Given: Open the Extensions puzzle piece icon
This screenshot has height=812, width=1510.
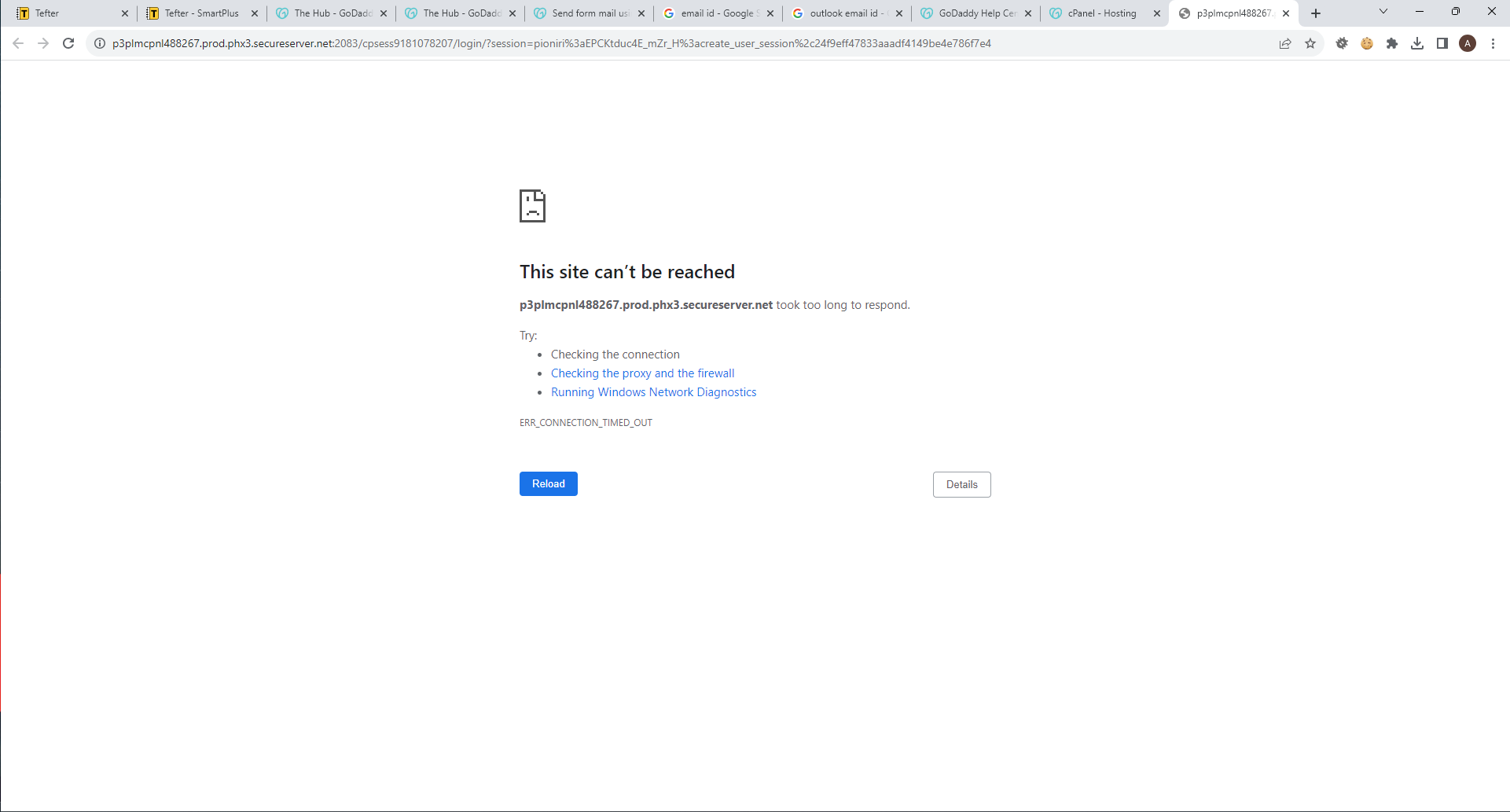Looking at the screenshot, I should click(1392, 43).
